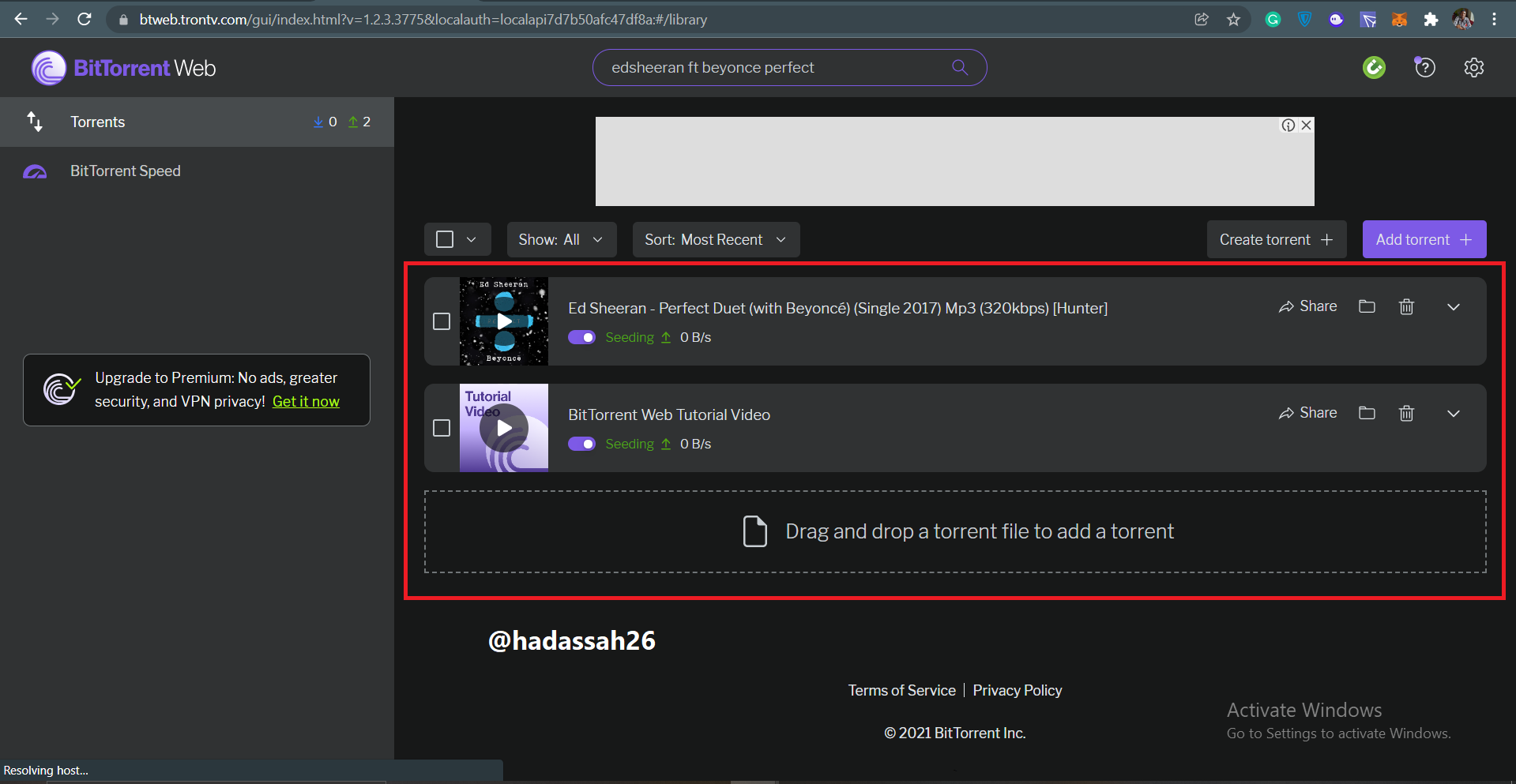
Task: Click the ad info icon
Action: (x=1288, y=126)
